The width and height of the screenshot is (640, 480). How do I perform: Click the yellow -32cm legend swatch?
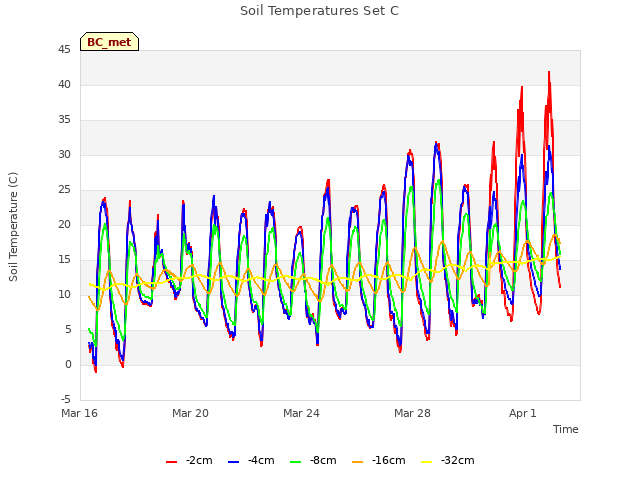(426, 462)
